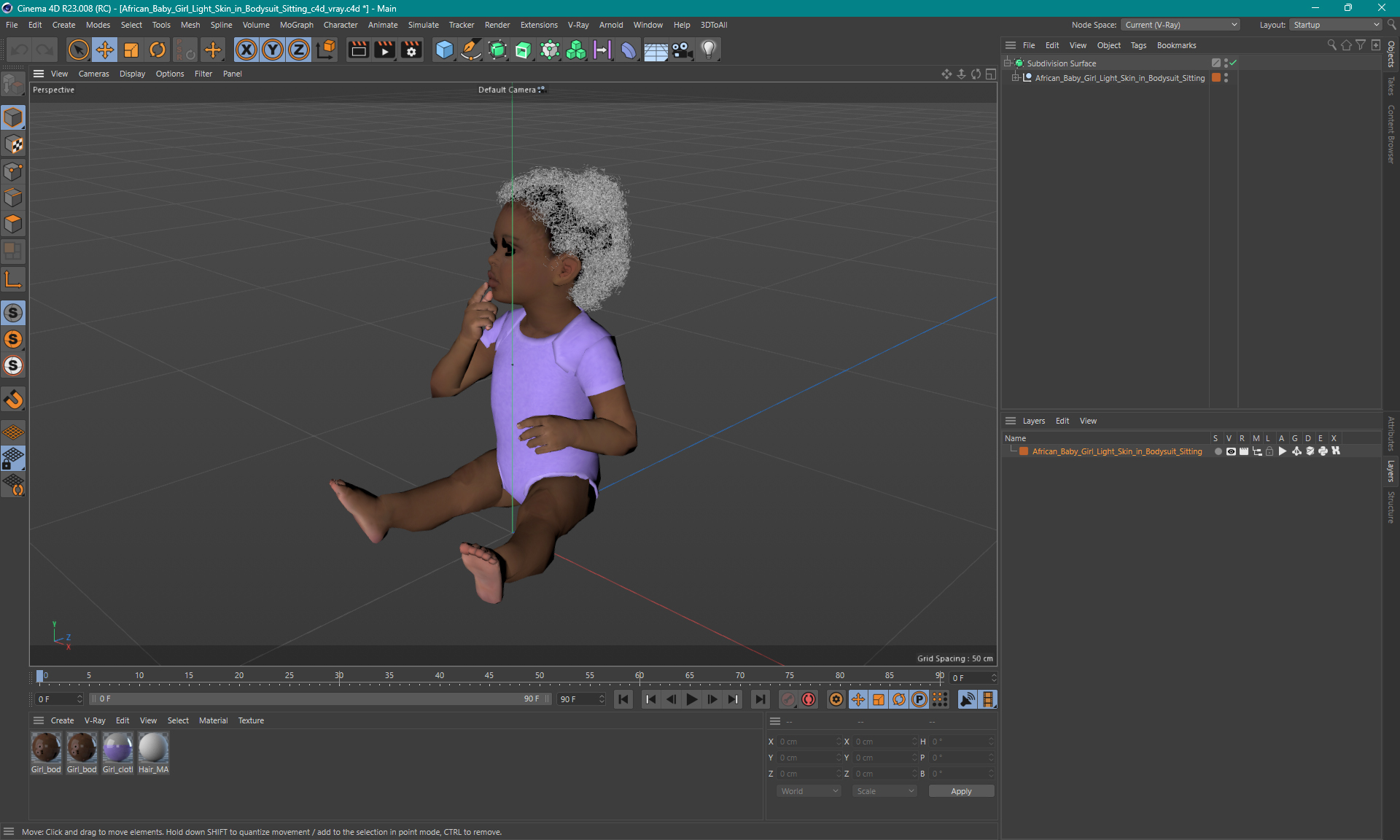Open the Takes side tab
Screen dimensions: 1400x840
(1391, 86)
